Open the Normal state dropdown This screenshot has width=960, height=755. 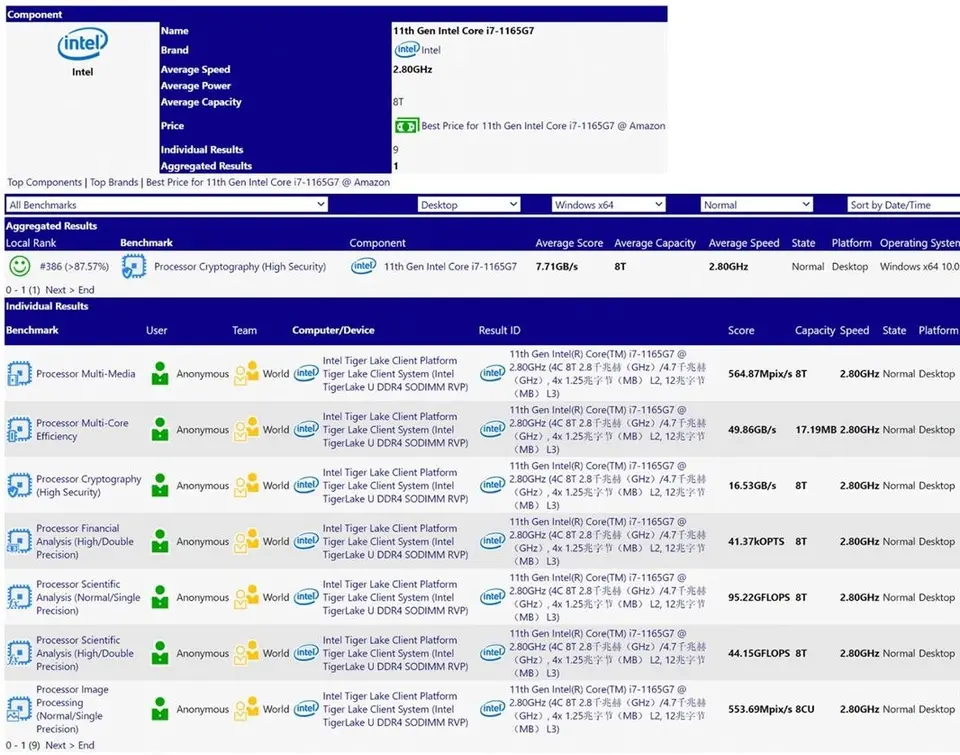(757, 205)
